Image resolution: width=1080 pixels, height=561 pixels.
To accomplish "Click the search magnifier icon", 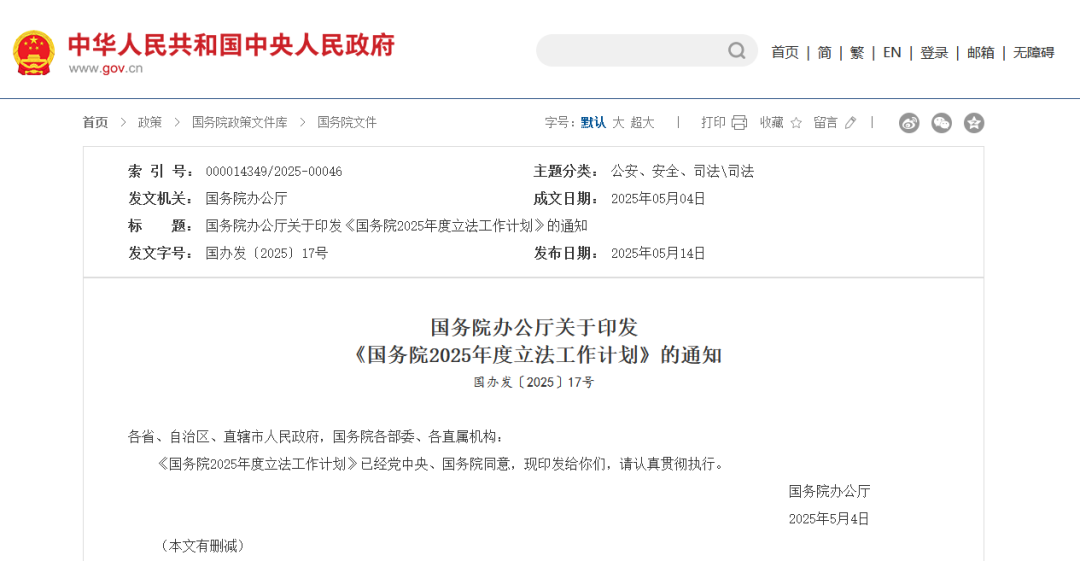I will point(737,51).
